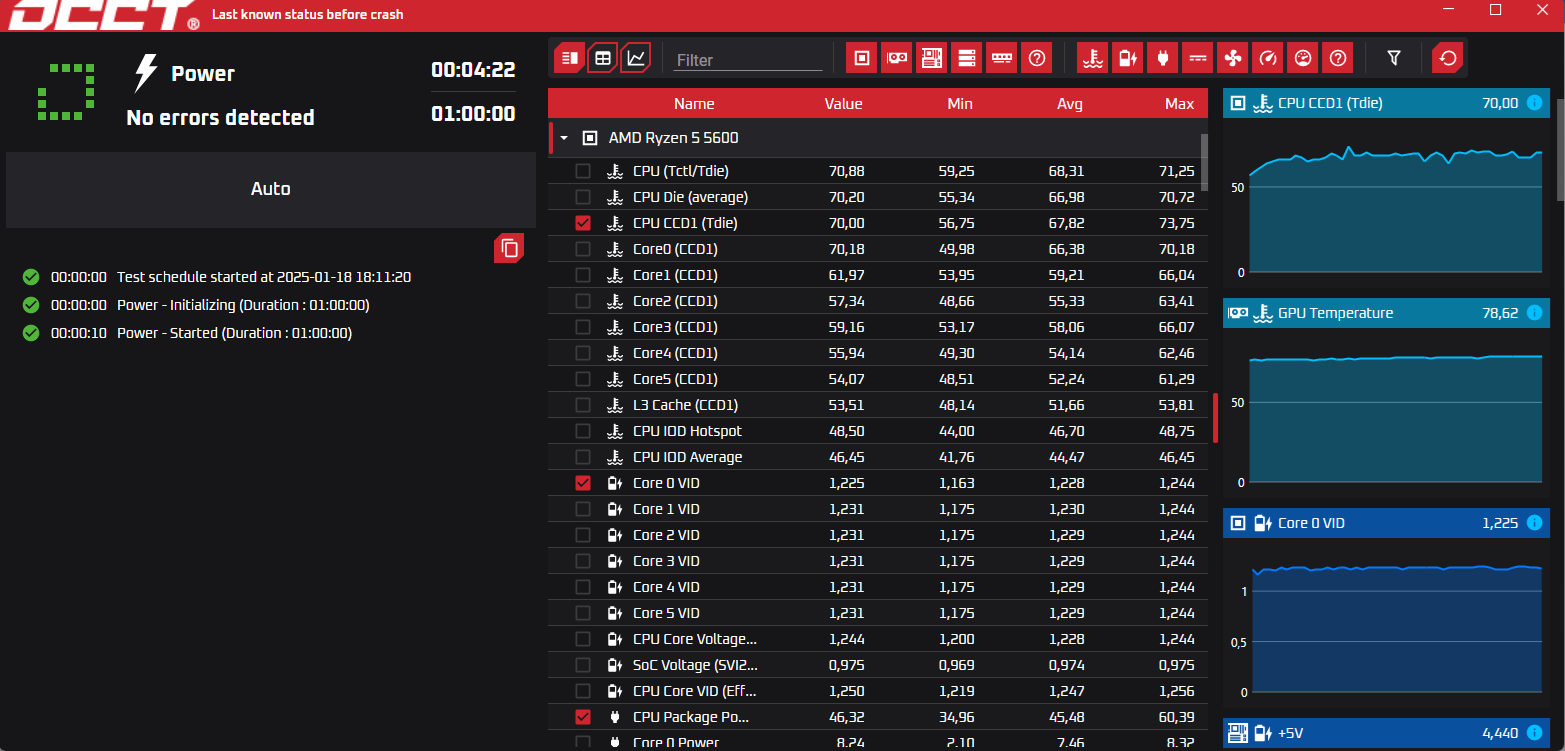
Task: Select the CPU CCD1 (Tdie) graph area
Action: [x=1386, y=203]
